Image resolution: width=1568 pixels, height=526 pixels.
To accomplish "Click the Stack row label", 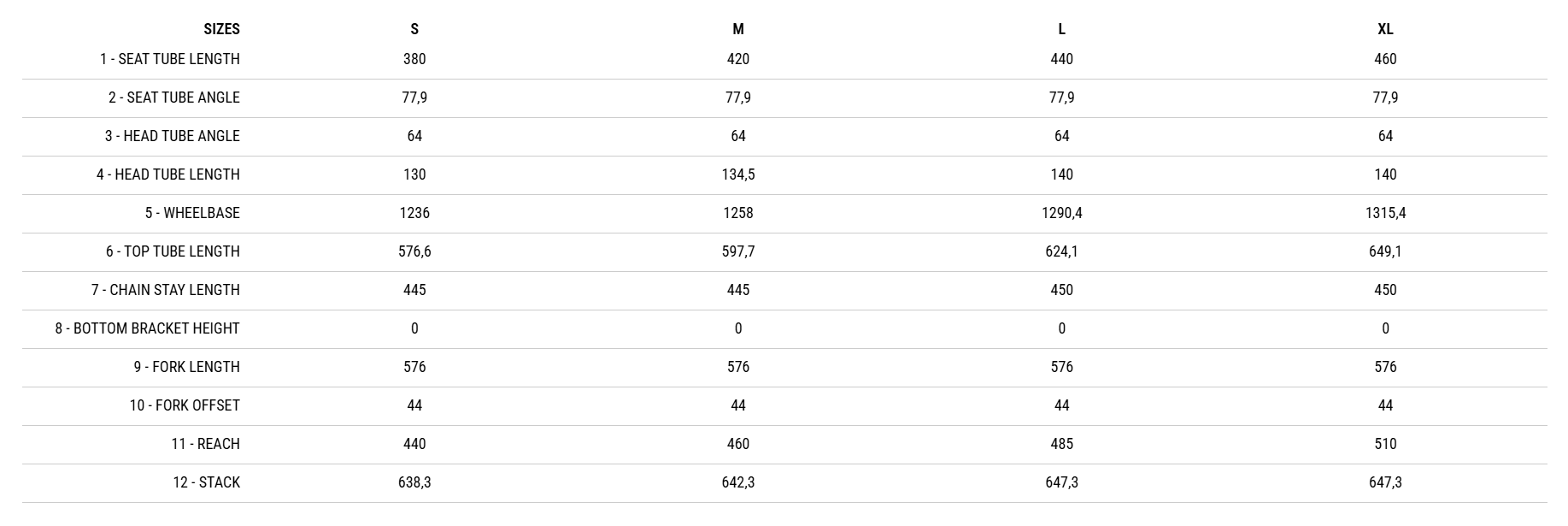I will click(x=207, y=482).
